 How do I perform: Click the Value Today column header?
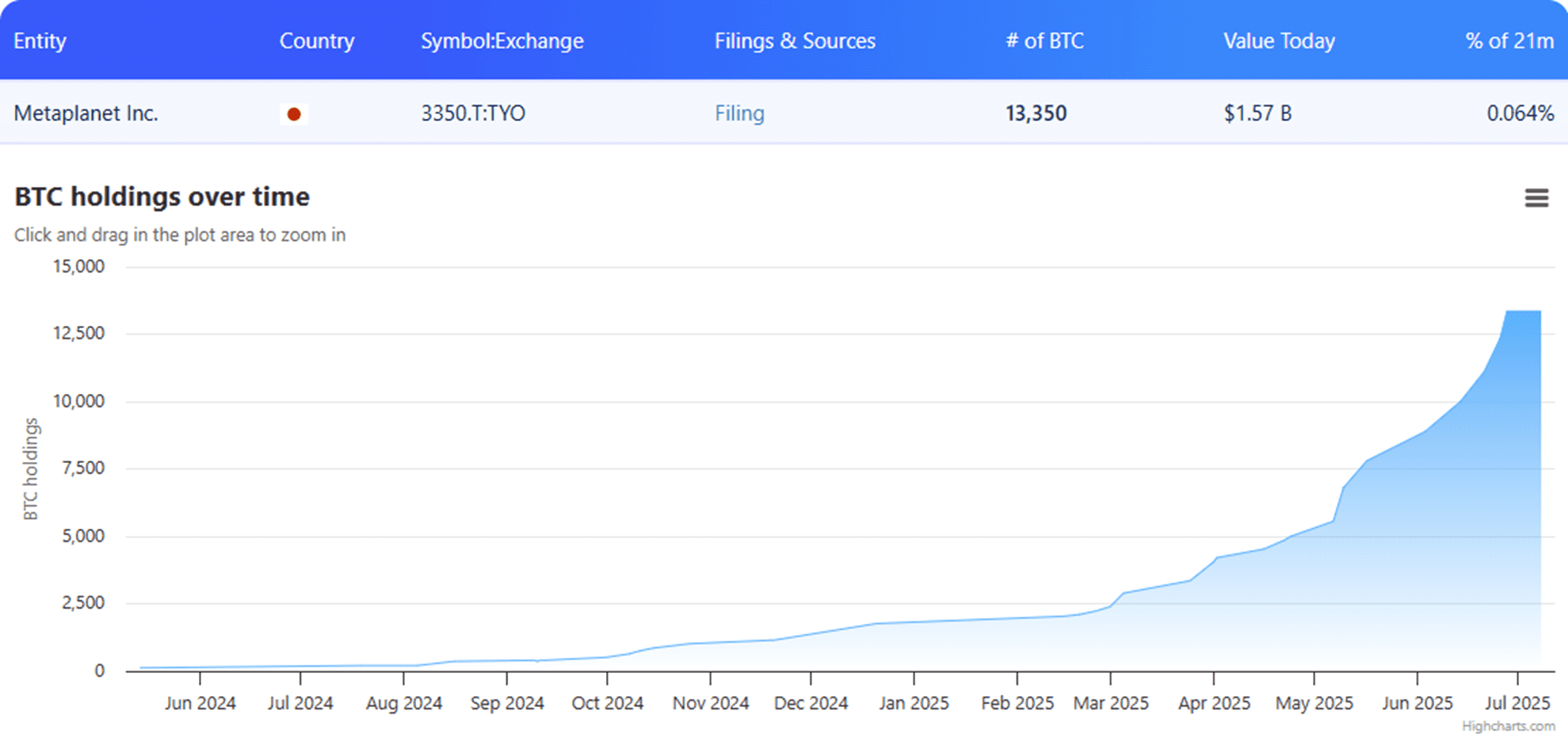[x=1279, y=41]
